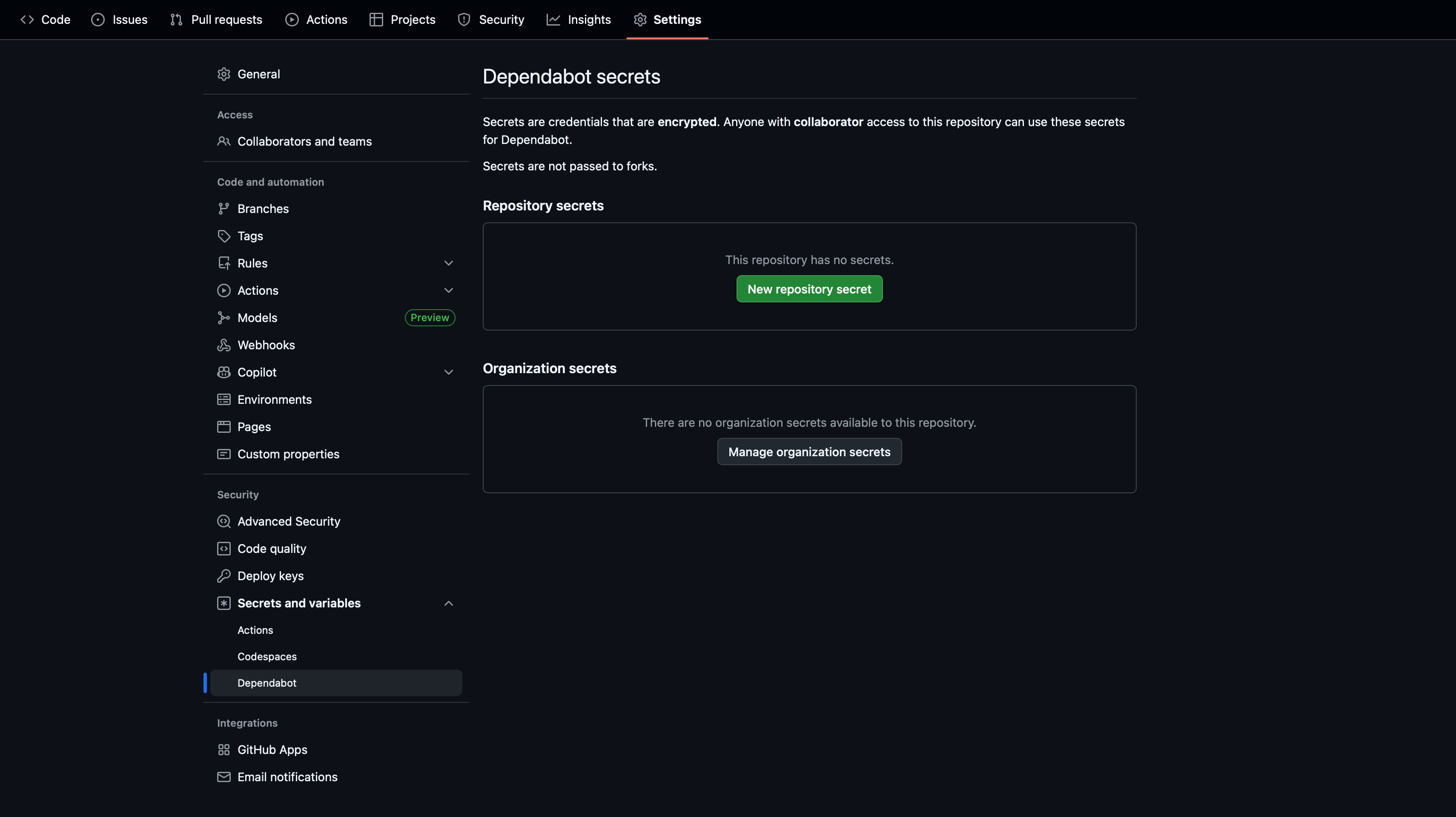The height and width of the screenshot is (817, 1456).
Task: Open the Pages settings icon
Action: point(224,426)
